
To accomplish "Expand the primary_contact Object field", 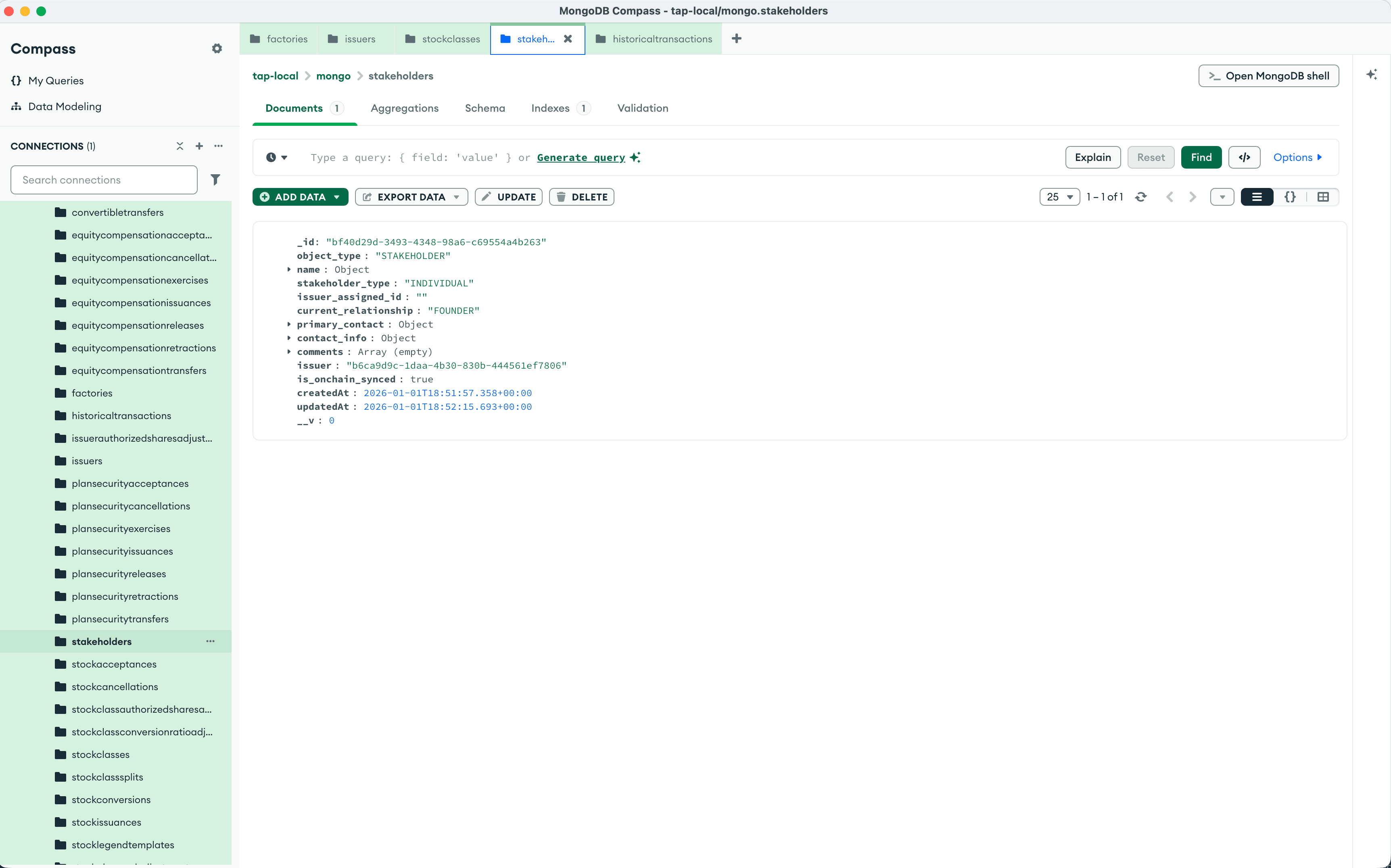I will pyautogui.click(x=289, y=324).
